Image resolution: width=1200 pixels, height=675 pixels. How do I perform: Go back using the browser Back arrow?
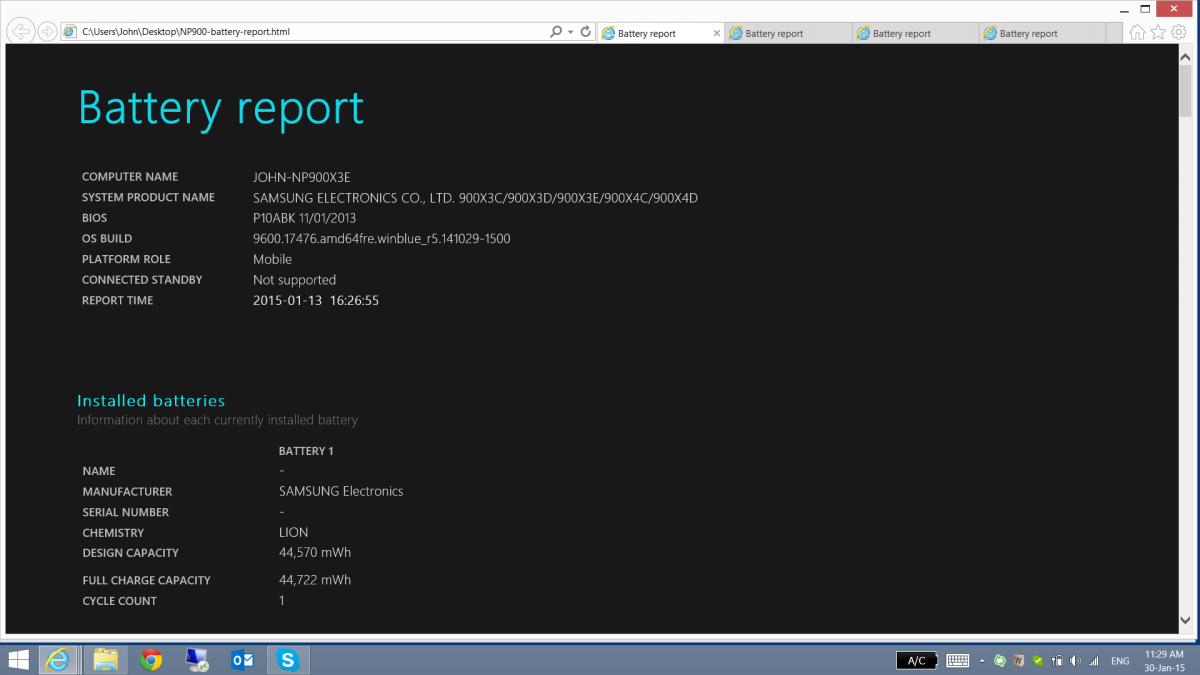[20, 31]
